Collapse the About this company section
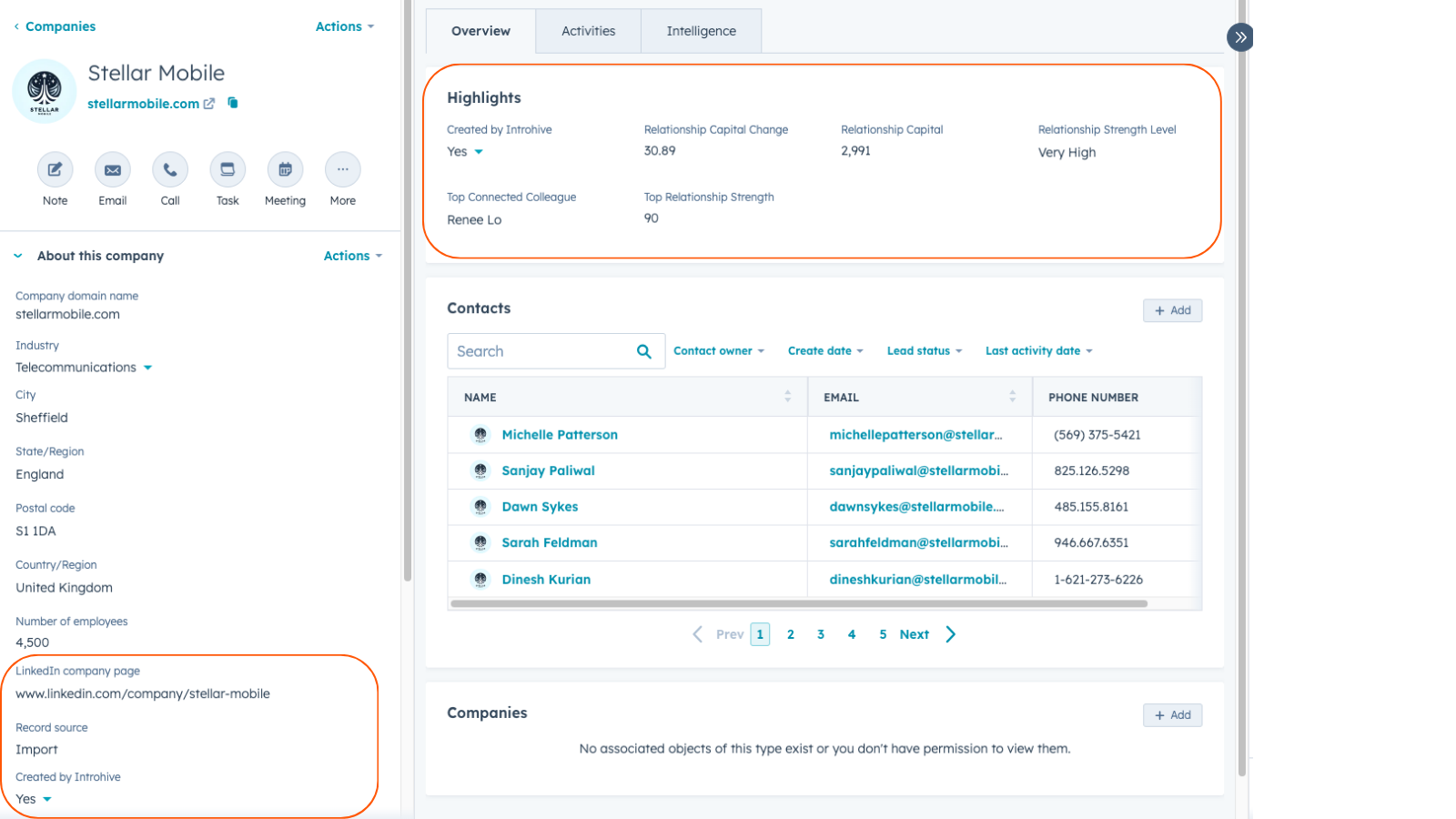This screenshot has width=1456, height=819. [x=18, y=256]
